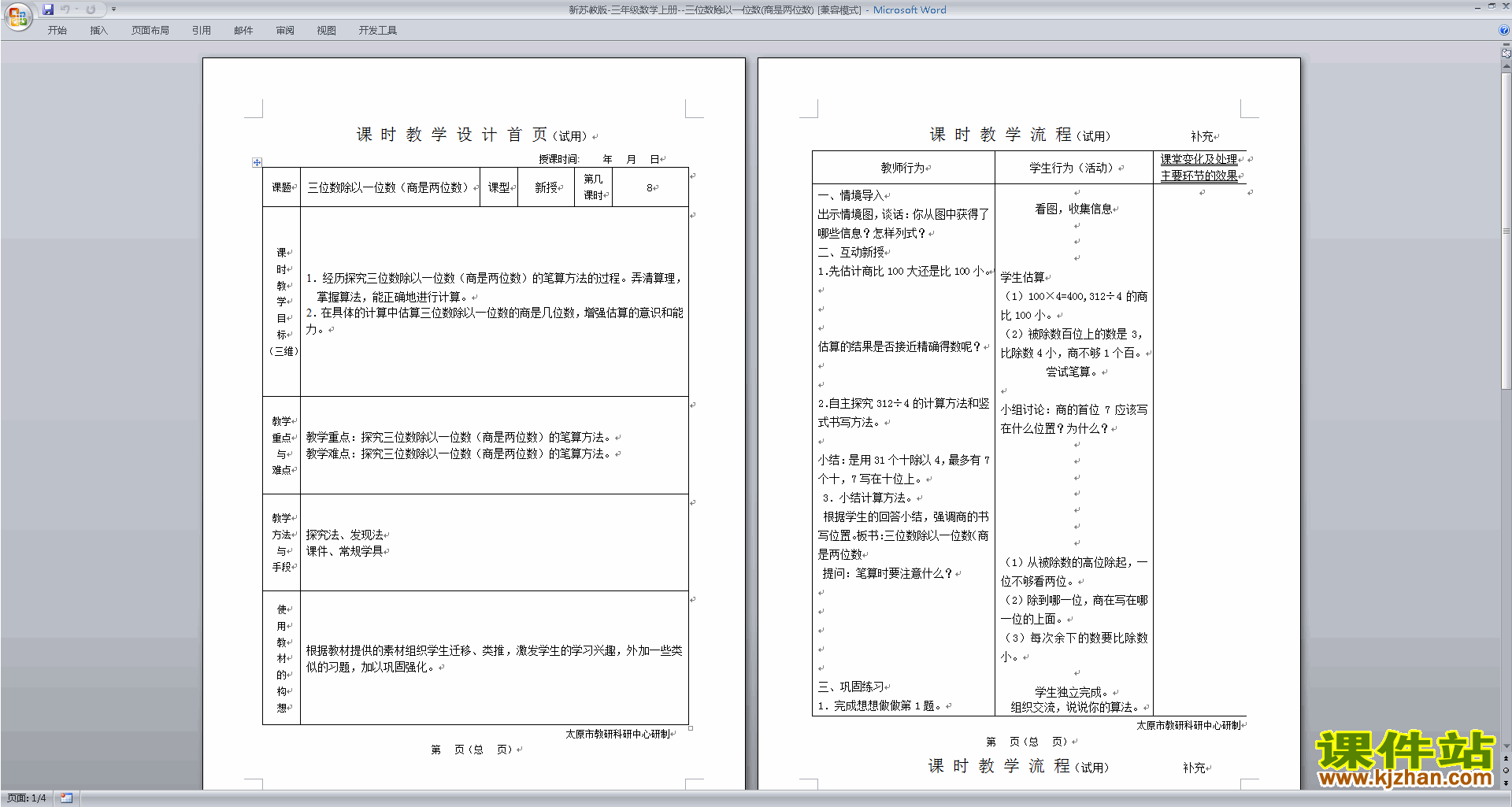Redo the last action
Image resolution: width=1512 pixels, height=807 pixels.
tap(91, 9)
